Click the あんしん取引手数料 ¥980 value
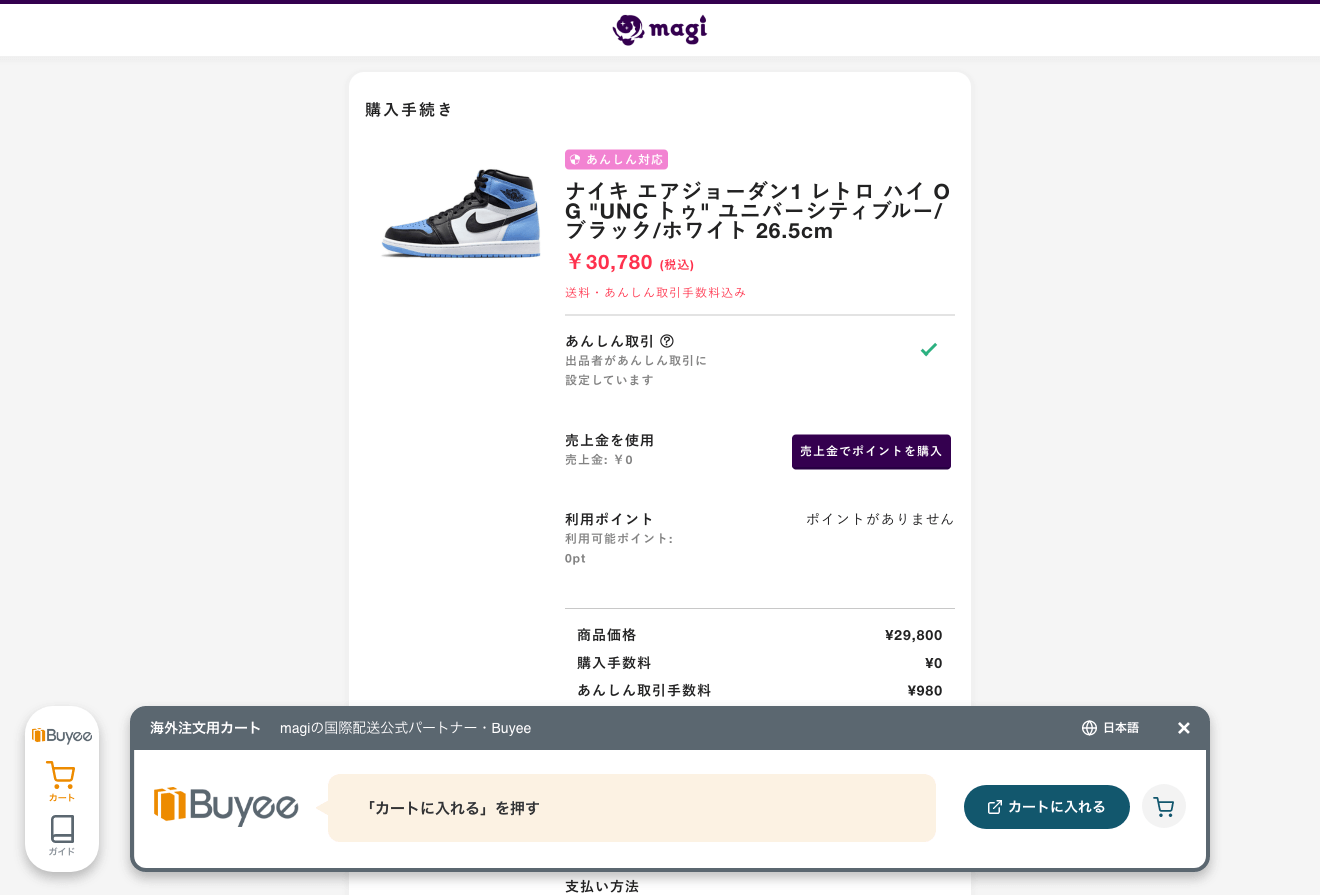 click(x=925, y=690)
